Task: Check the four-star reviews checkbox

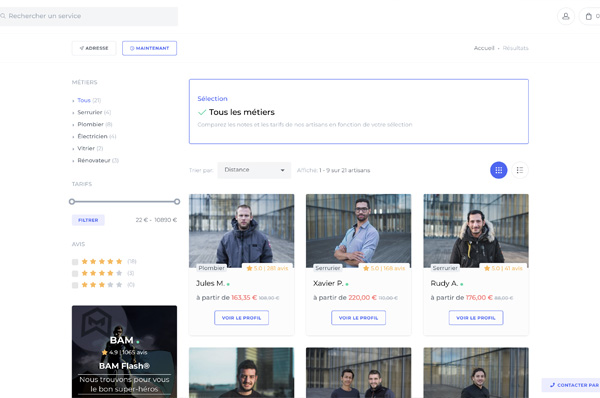Action: tap(75, 273)
